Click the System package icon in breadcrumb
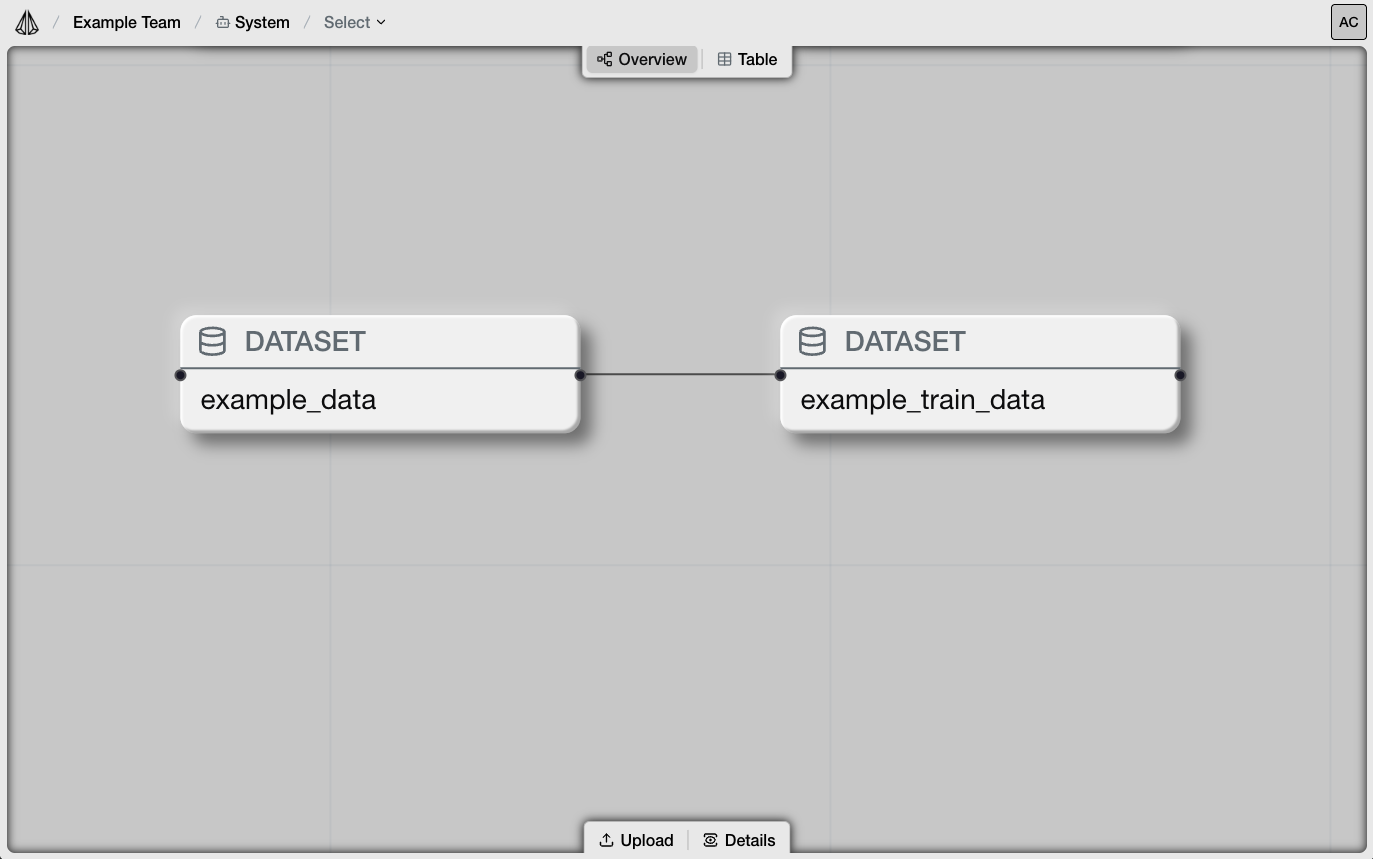Screen dimensions: 1373x859 click(x=222, y=21)
